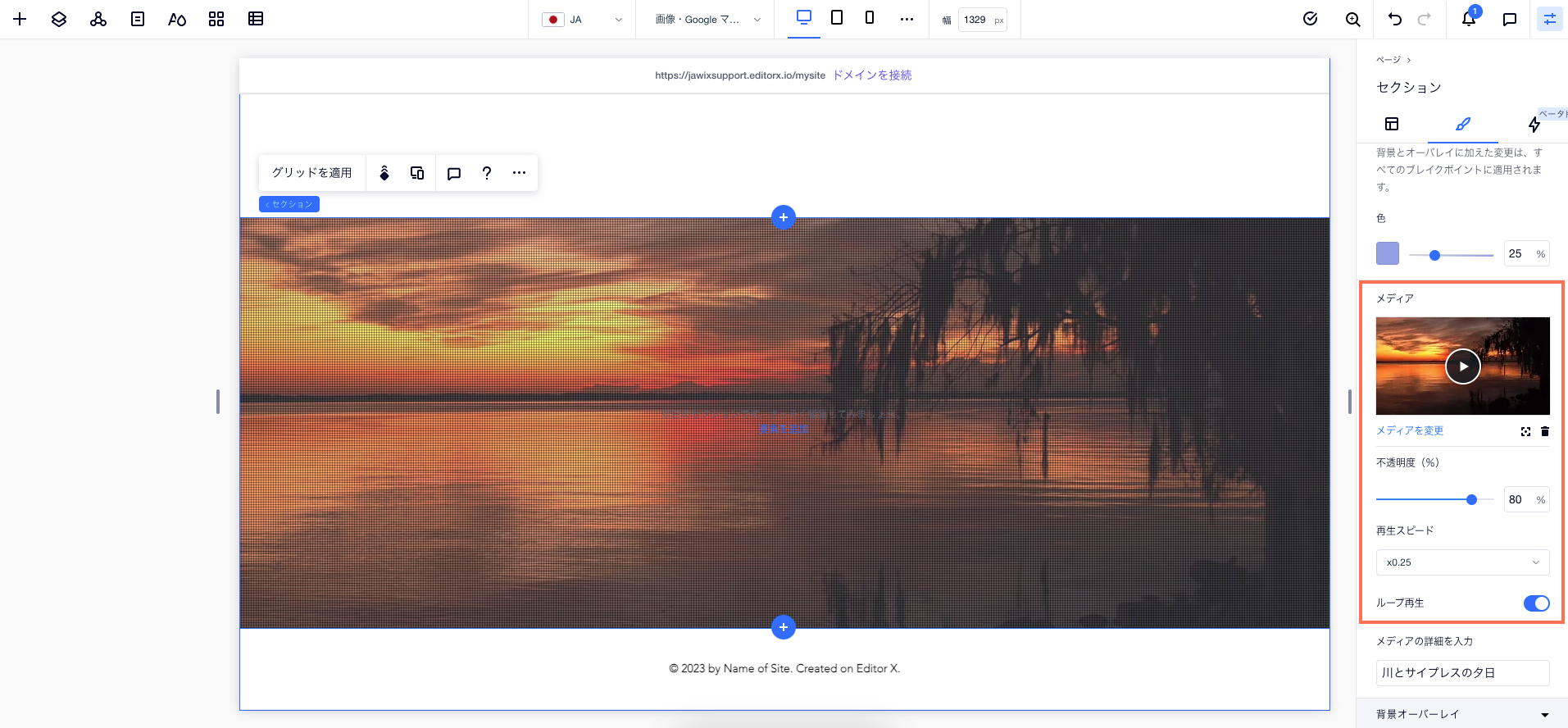The image size is (1568, 728).
Task: Click the zoom magnifier icon
Action: tap(1353, 19)
